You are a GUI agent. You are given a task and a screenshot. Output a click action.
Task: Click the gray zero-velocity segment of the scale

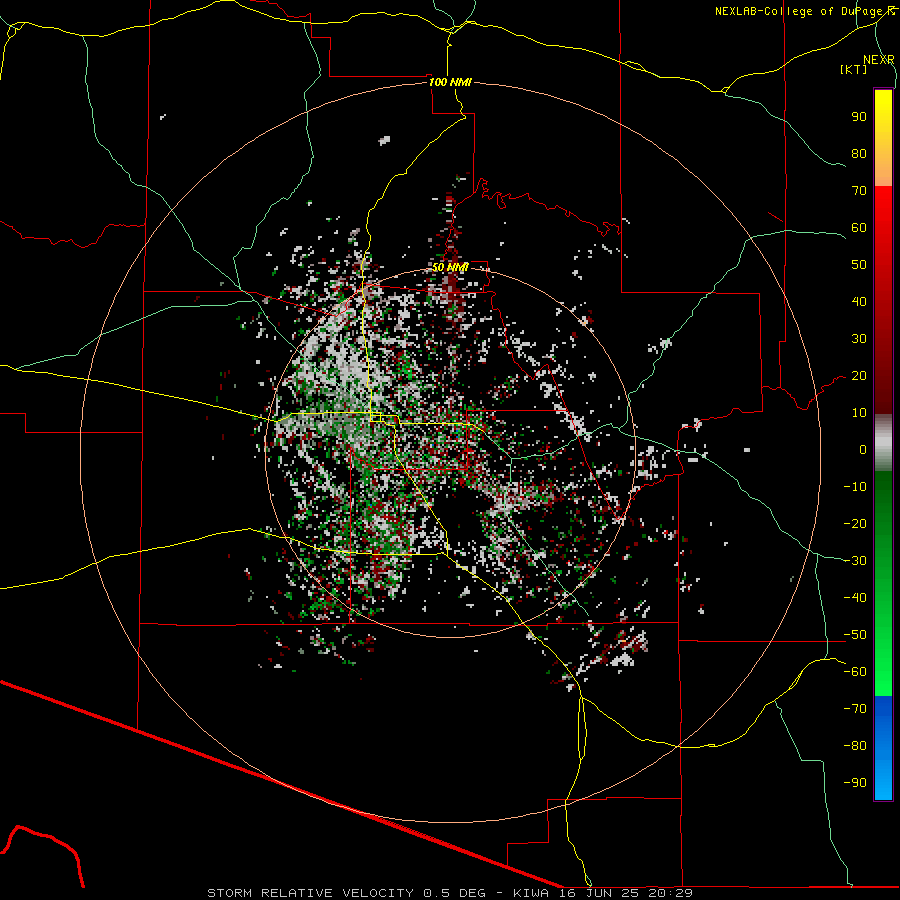point(883,443)
